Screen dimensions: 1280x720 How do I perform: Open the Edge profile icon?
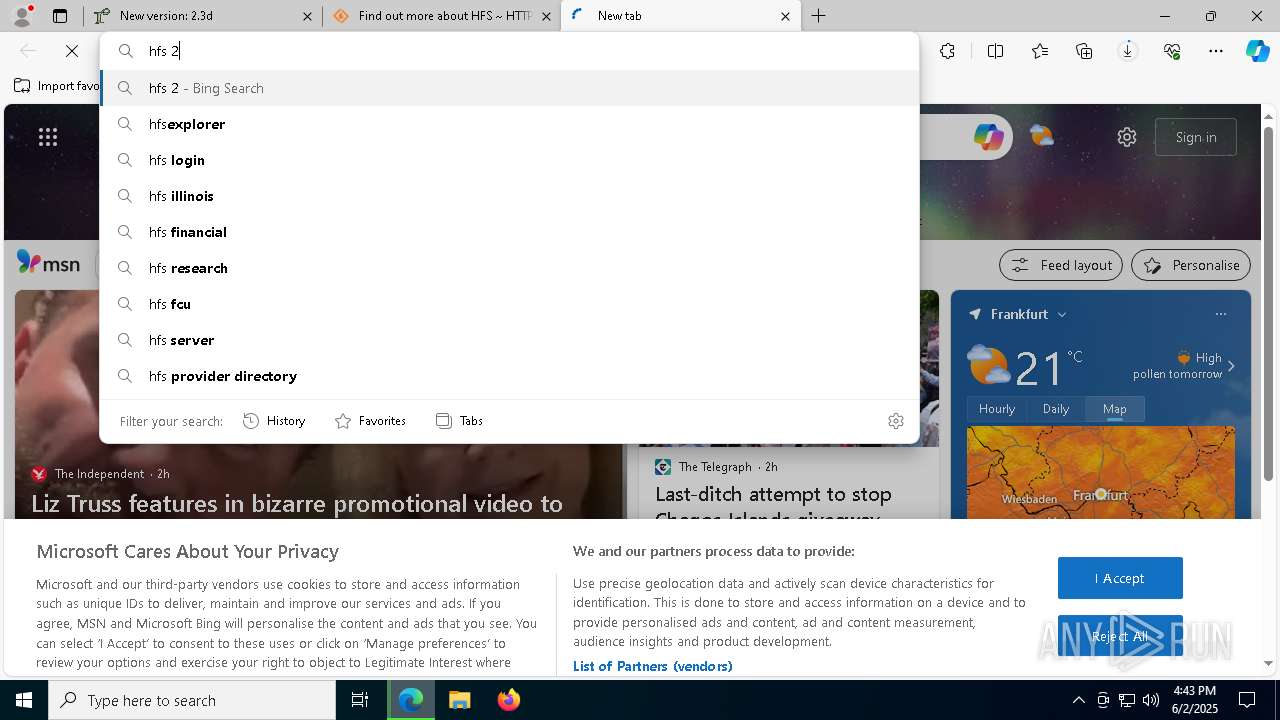[22, 15]
